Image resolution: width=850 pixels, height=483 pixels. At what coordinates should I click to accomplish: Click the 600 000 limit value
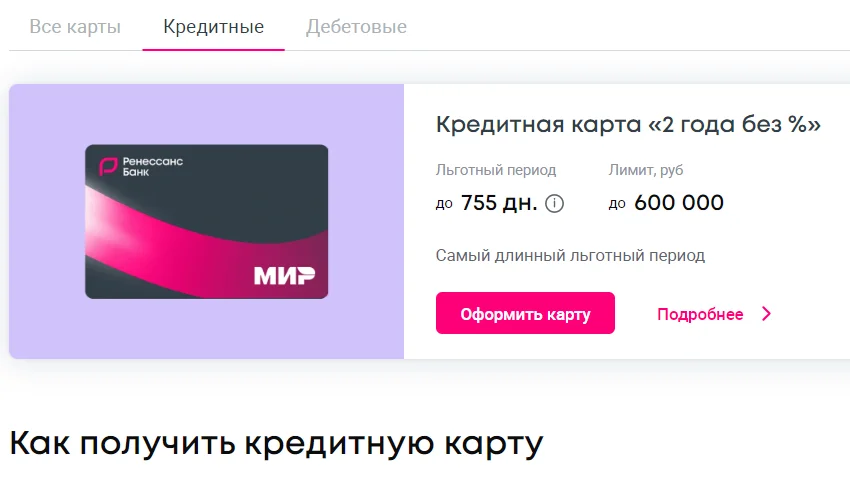coord(678,203)
